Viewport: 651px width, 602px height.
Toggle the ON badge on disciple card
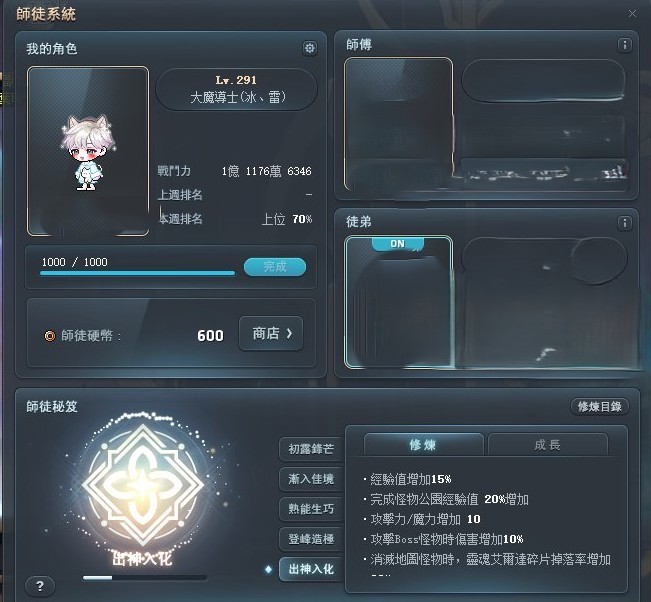pos(398,244)
